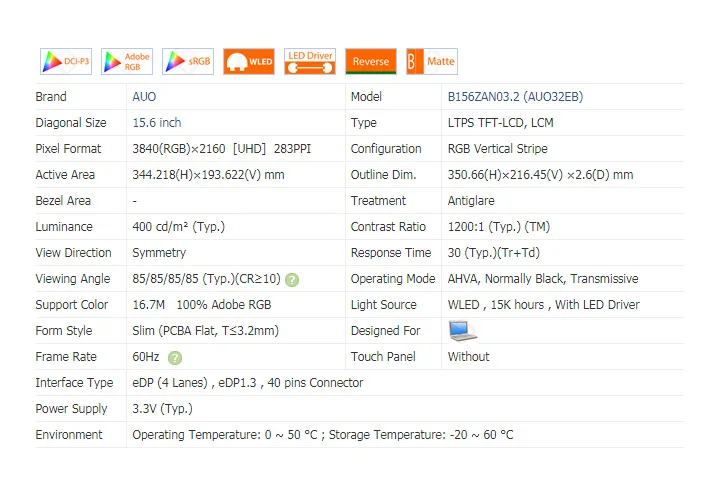Click the DCI-P3 color gamut badge

click(66, 61)
